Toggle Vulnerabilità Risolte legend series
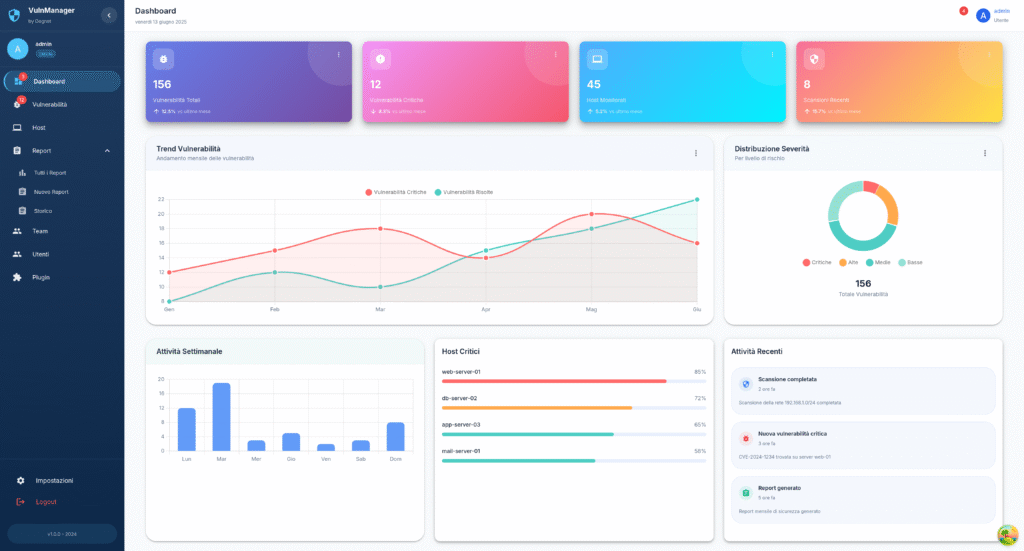 click(x=464, y=192)
